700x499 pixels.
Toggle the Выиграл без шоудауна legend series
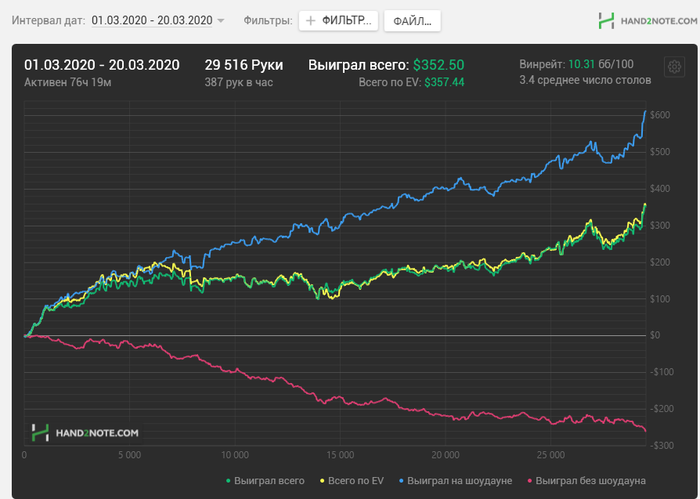click(587, 481)
